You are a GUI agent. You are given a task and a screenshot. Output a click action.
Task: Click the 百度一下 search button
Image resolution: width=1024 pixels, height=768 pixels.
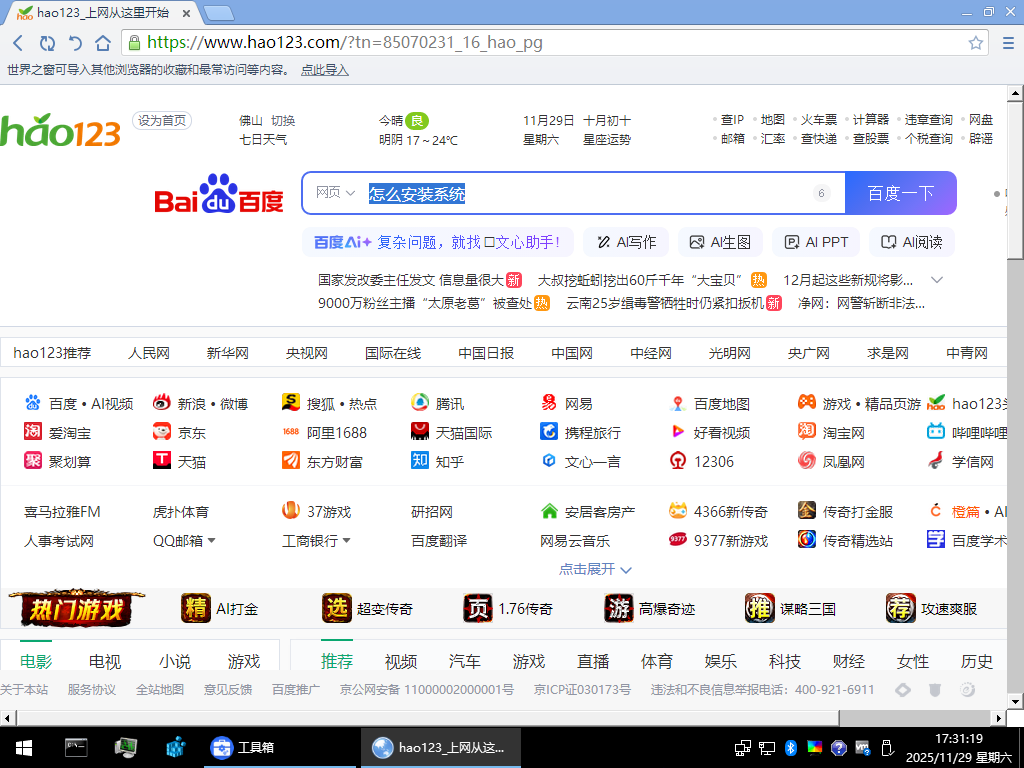(x=901, y=192)
